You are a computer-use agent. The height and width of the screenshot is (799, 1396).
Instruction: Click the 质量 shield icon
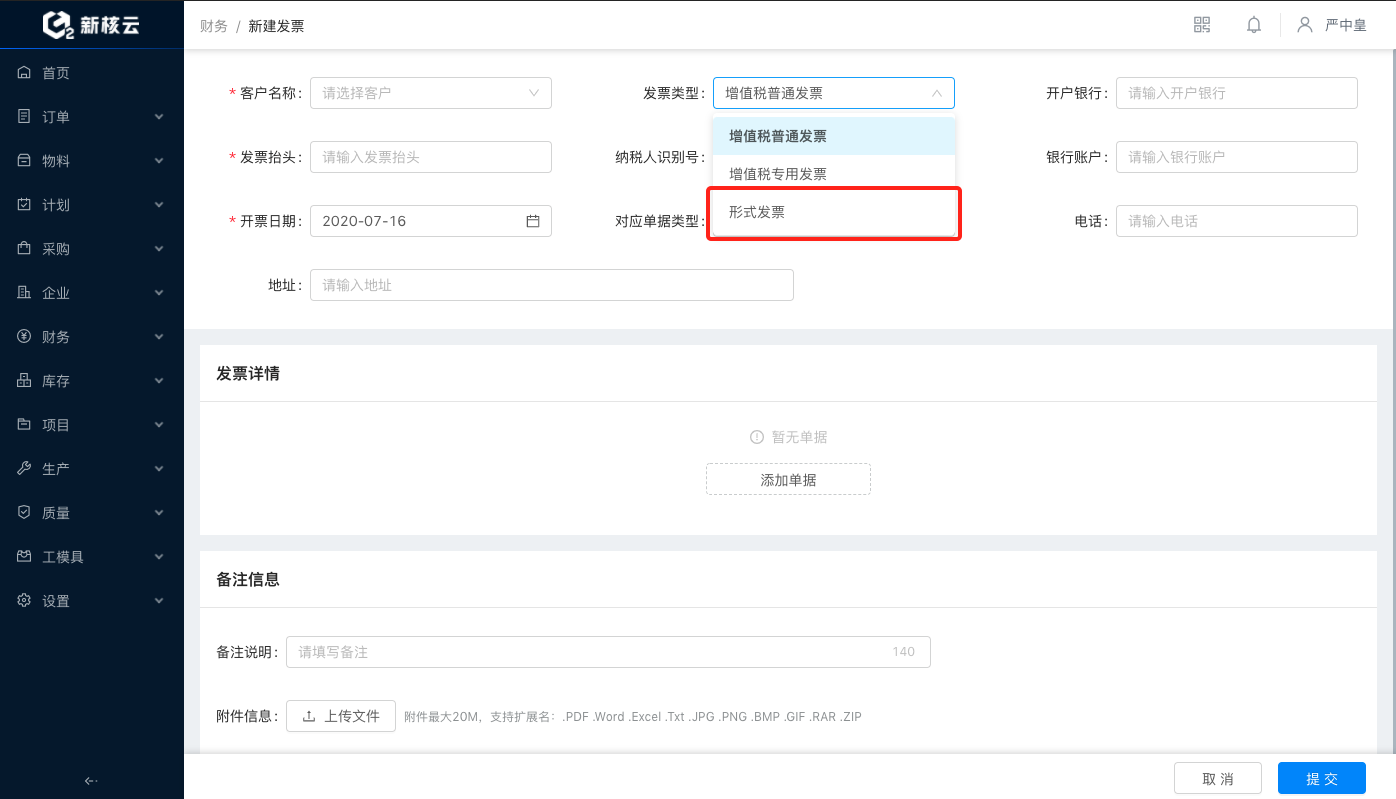click(25, 513)
